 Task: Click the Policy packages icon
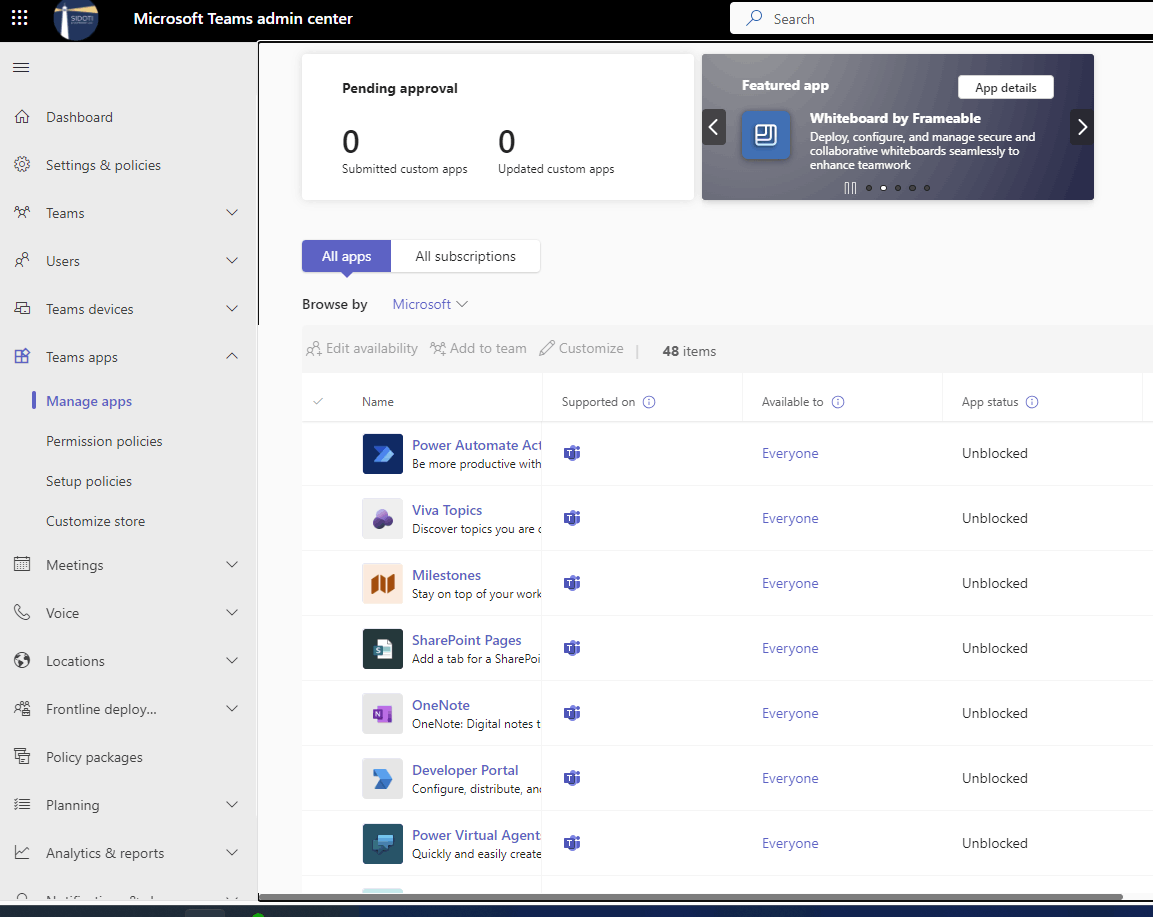[x=22, y=756]
